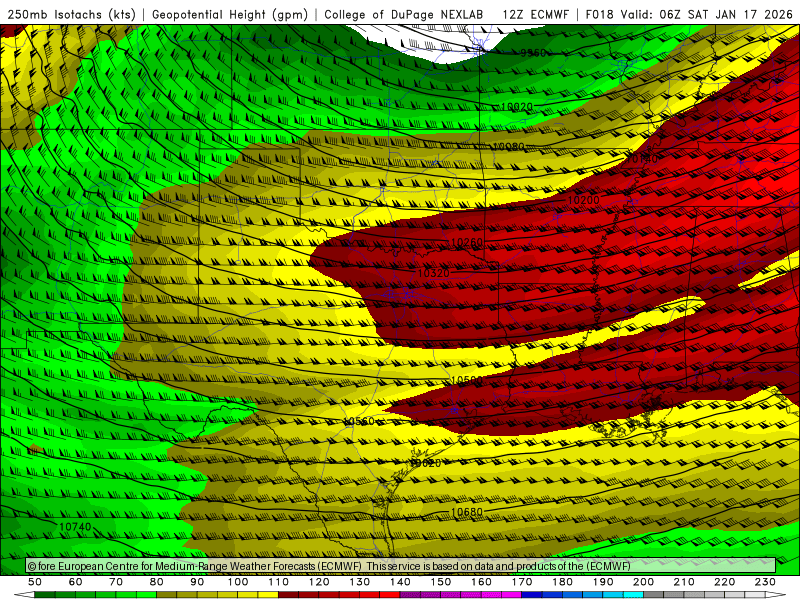
Task: Click the right arrow end of the color bar
Action: [776, 595]
